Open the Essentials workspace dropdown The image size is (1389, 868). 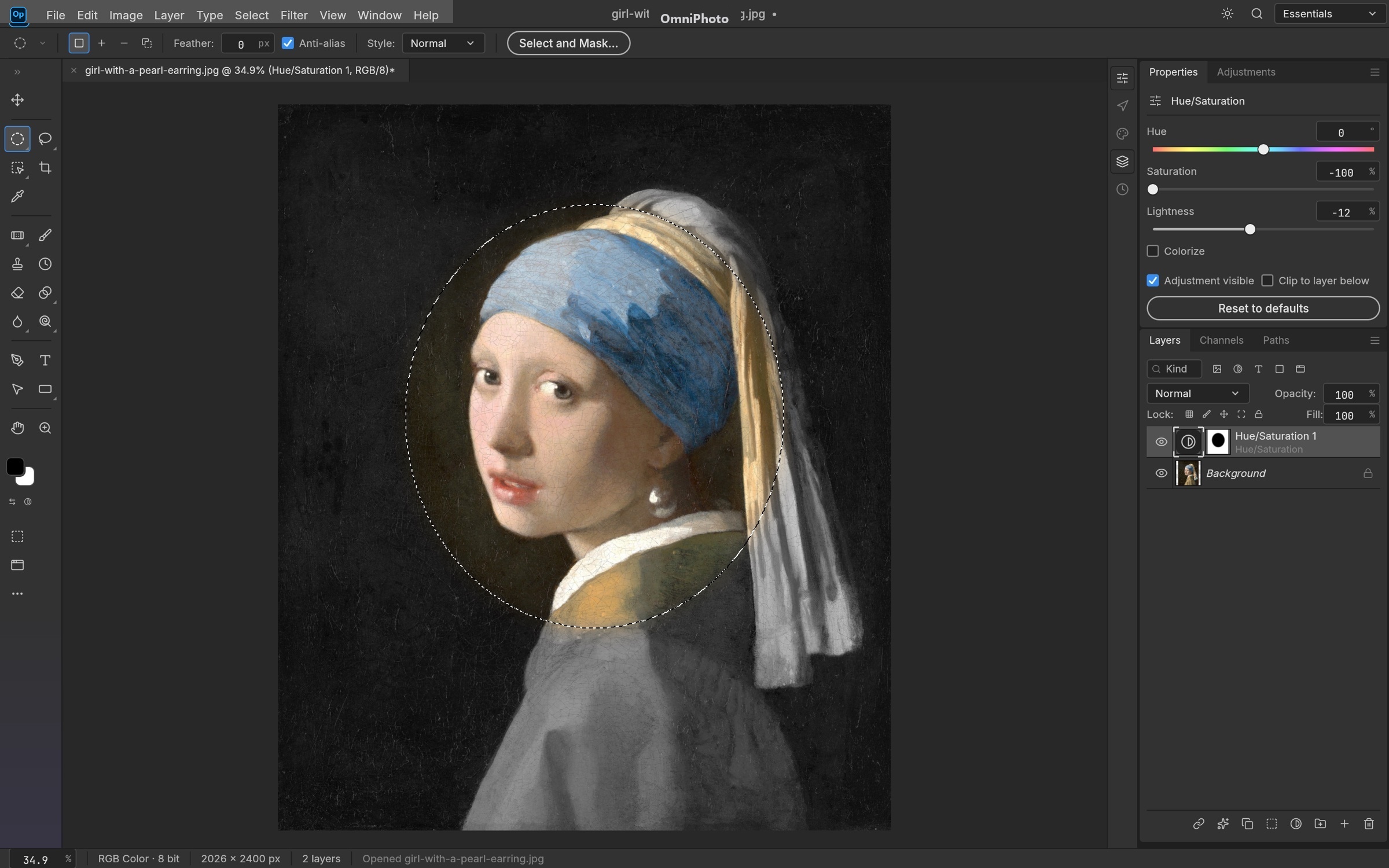click(1330, 14)
